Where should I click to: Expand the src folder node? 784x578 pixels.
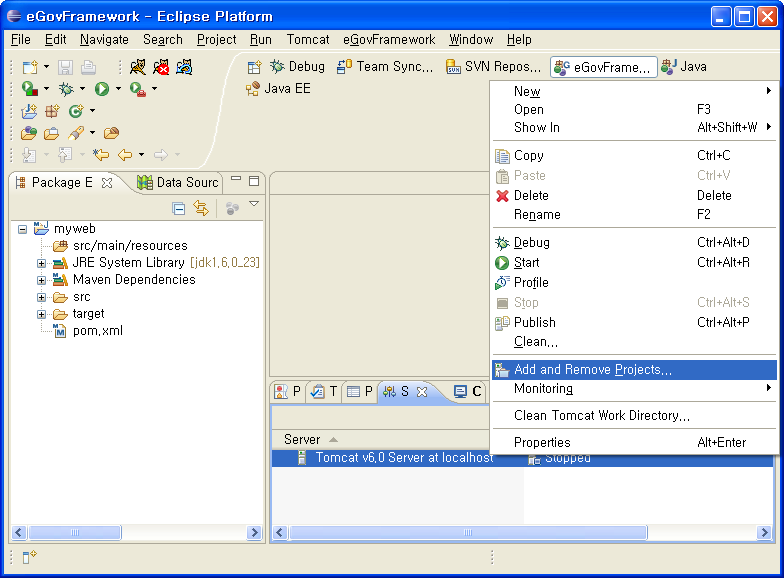coord(42,298)
